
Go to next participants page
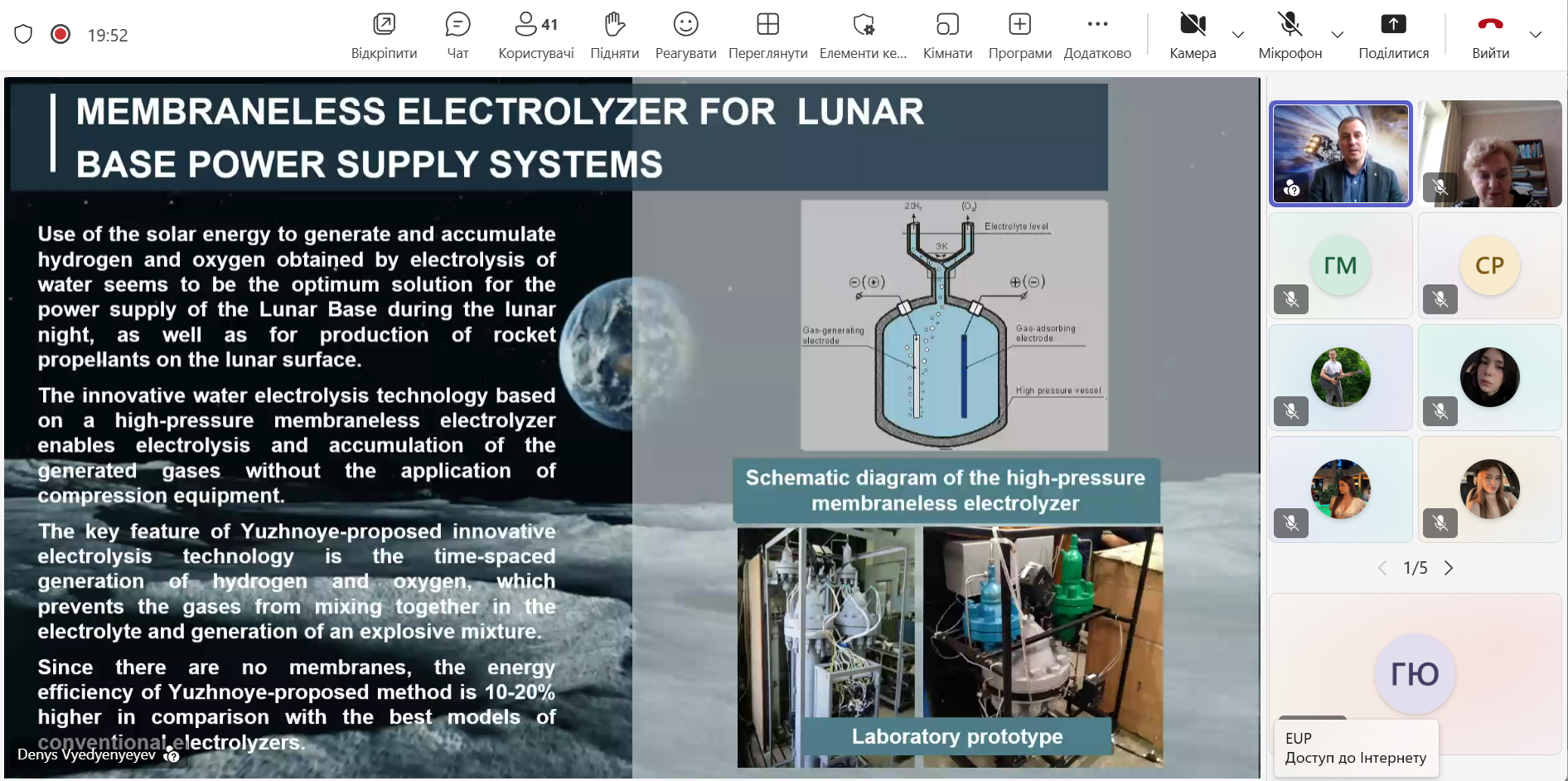1449,568
